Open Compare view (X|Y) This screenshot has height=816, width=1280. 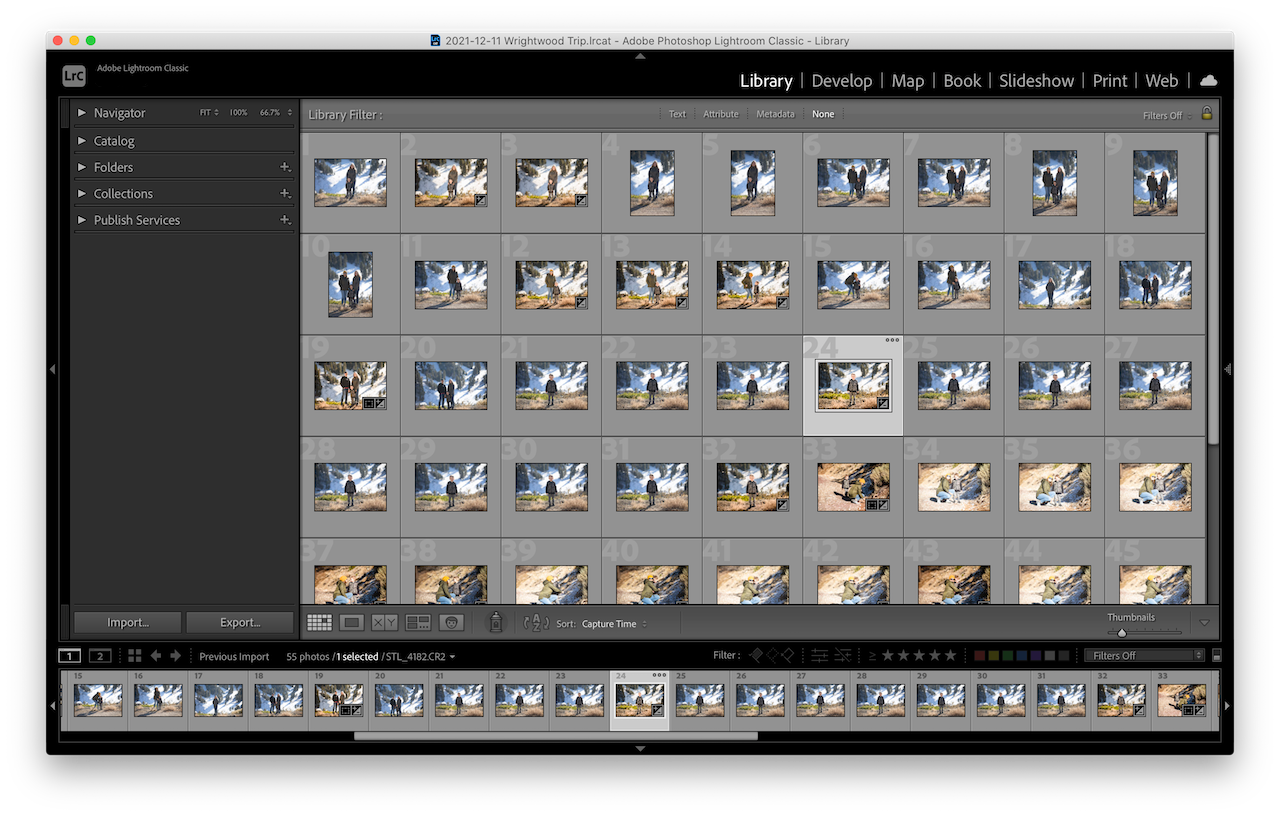click(x=385, y=623)
